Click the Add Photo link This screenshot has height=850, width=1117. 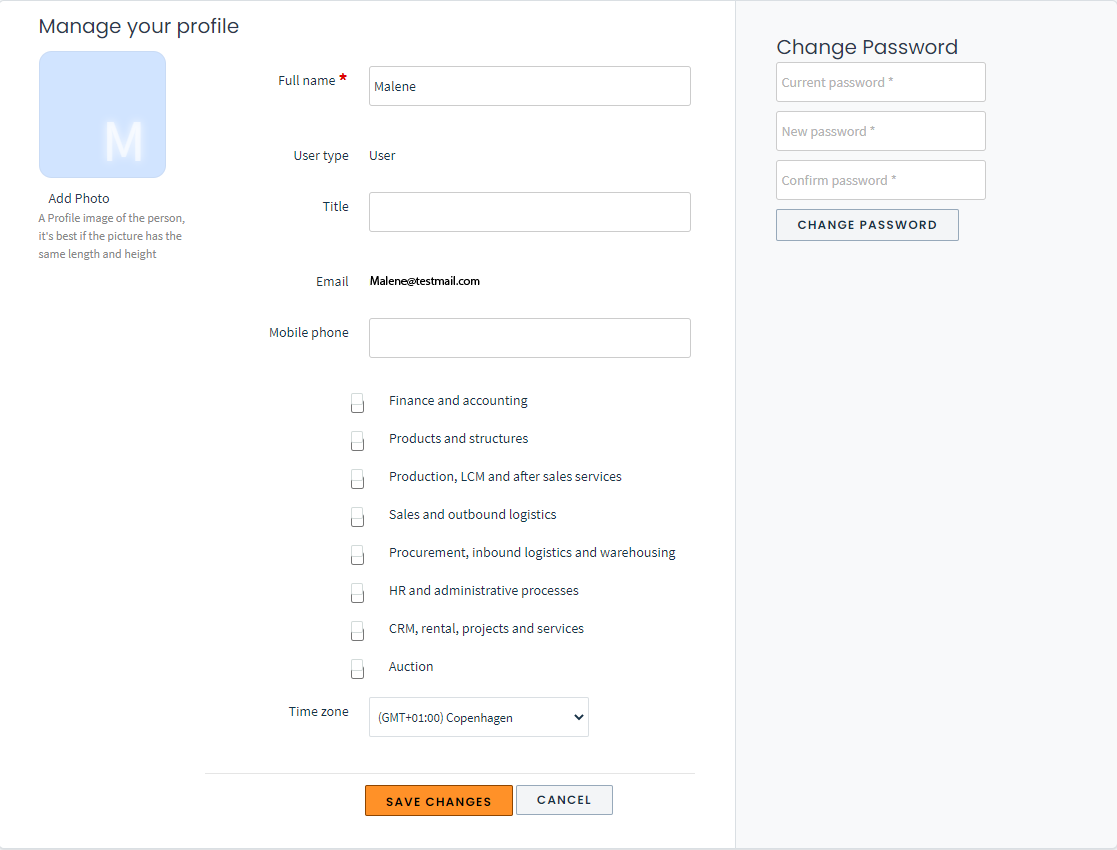click(78, 198)
